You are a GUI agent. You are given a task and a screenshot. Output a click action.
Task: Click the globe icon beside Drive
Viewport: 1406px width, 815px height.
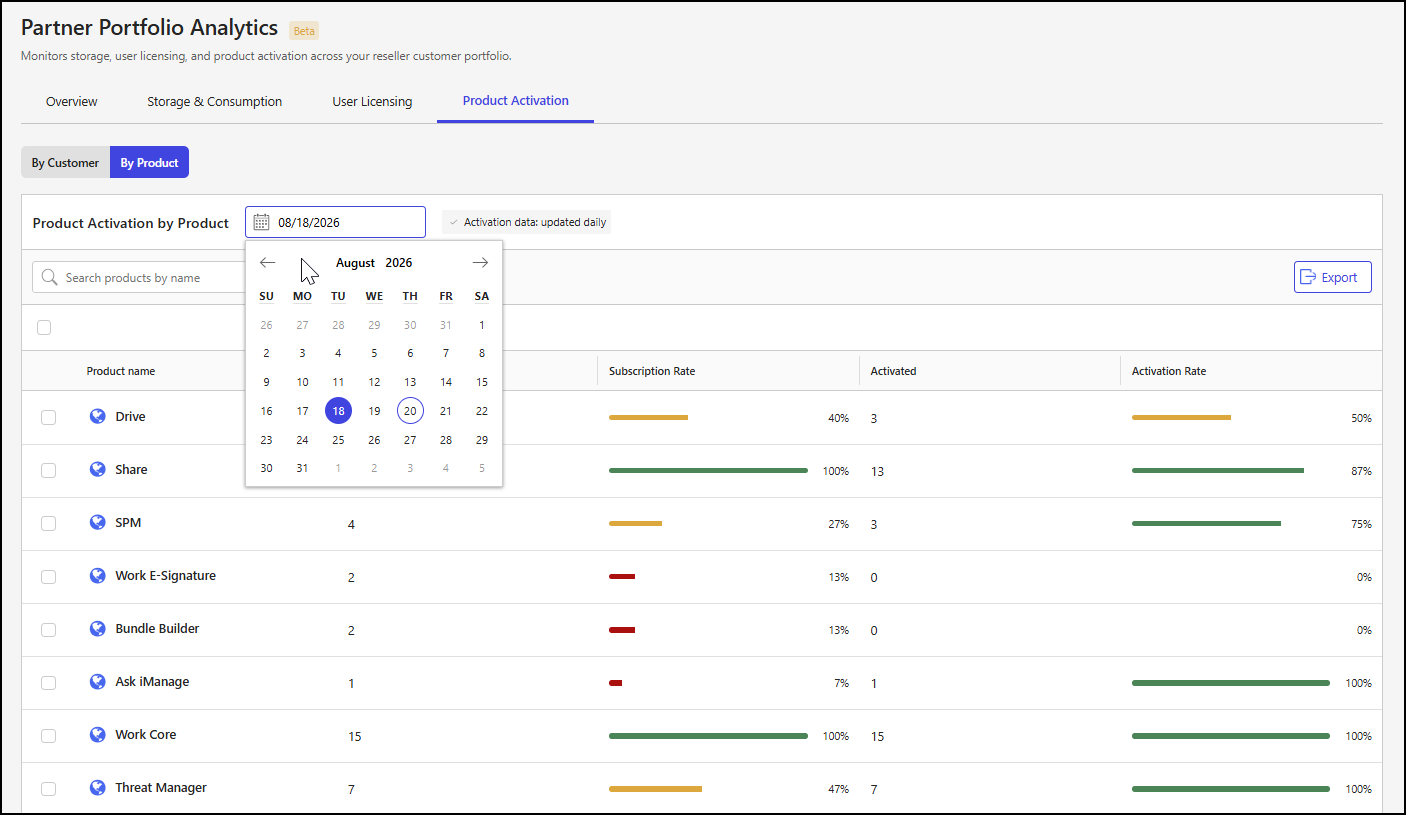97,416
